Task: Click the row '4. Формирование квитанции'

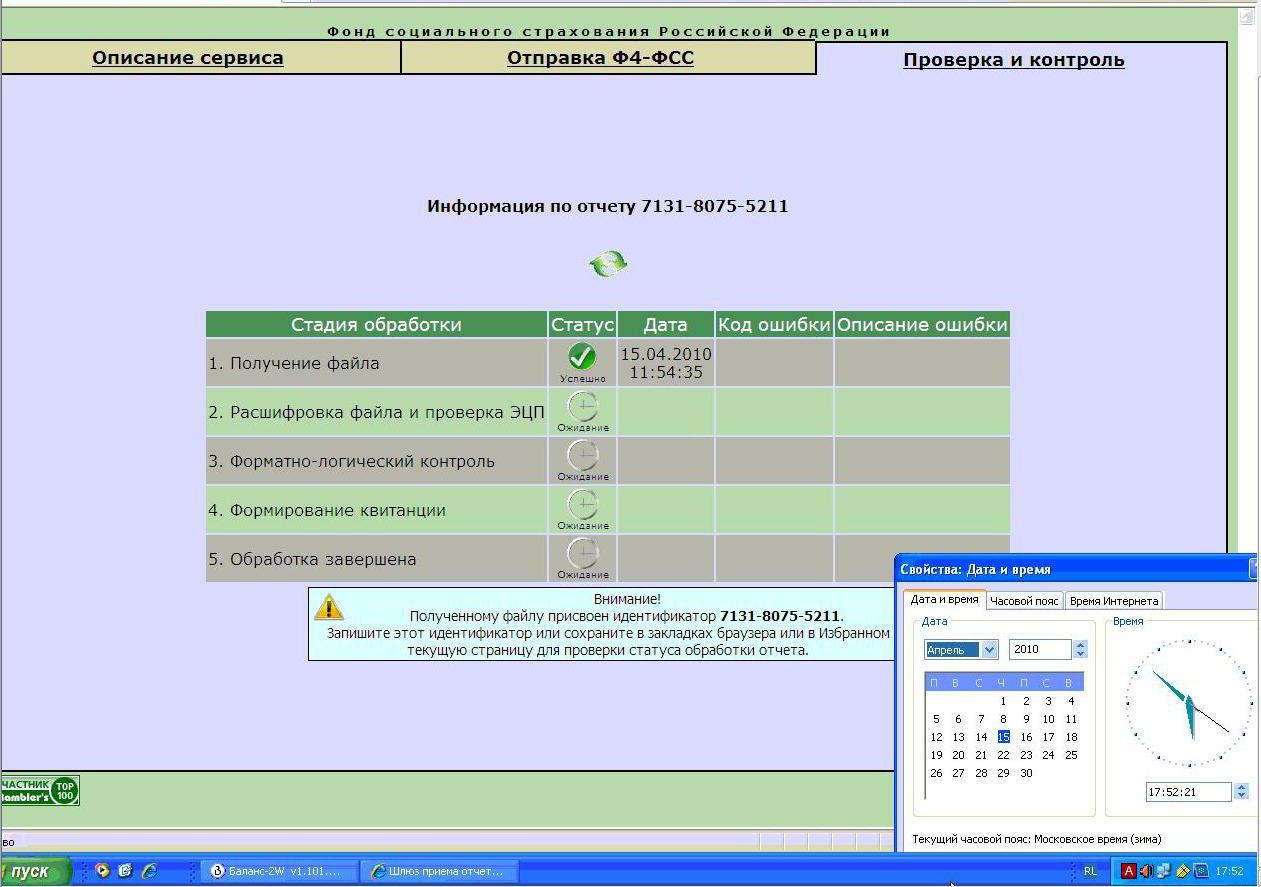Action: pos(608,510)
